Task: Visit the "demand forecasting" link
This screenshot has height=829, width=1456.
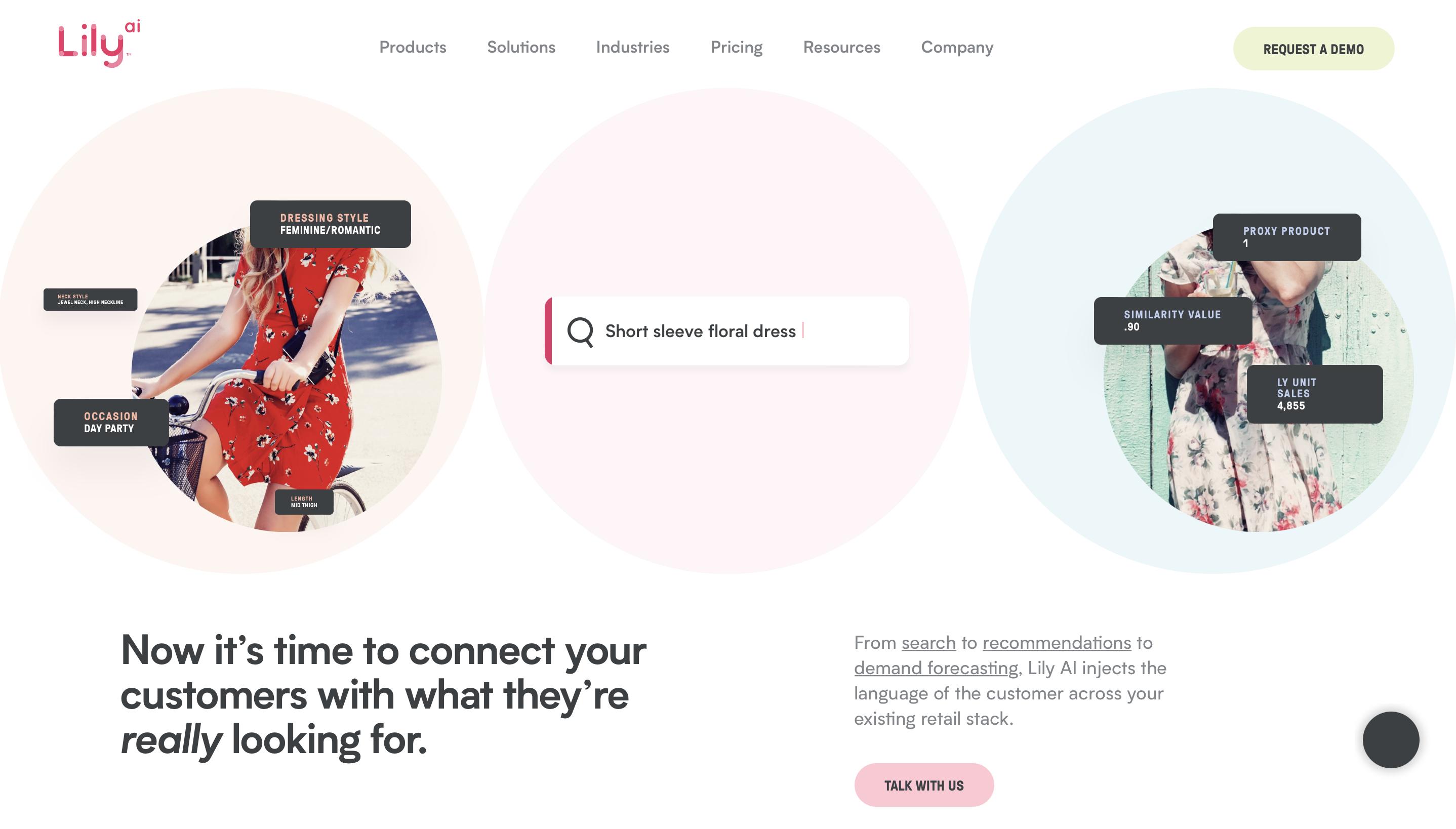Action: click(936, 668)
